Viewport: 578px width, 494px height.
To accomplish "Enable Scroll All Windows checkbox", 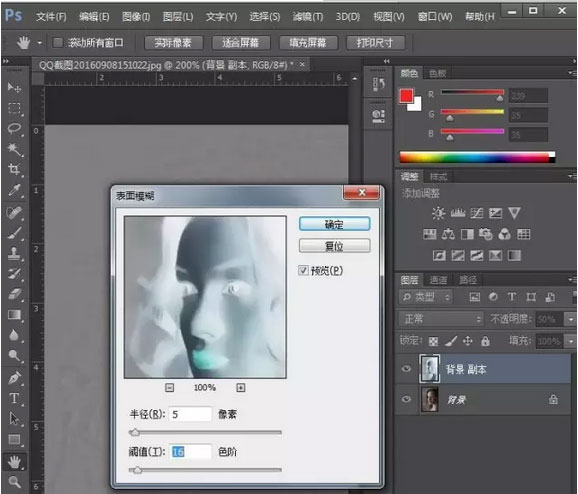I will 58,43.
